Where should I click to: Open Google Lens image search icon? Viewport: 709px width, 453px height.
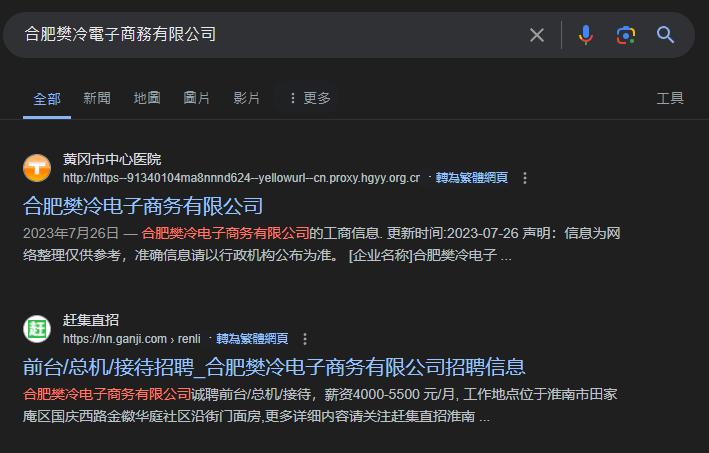[626, 35]
